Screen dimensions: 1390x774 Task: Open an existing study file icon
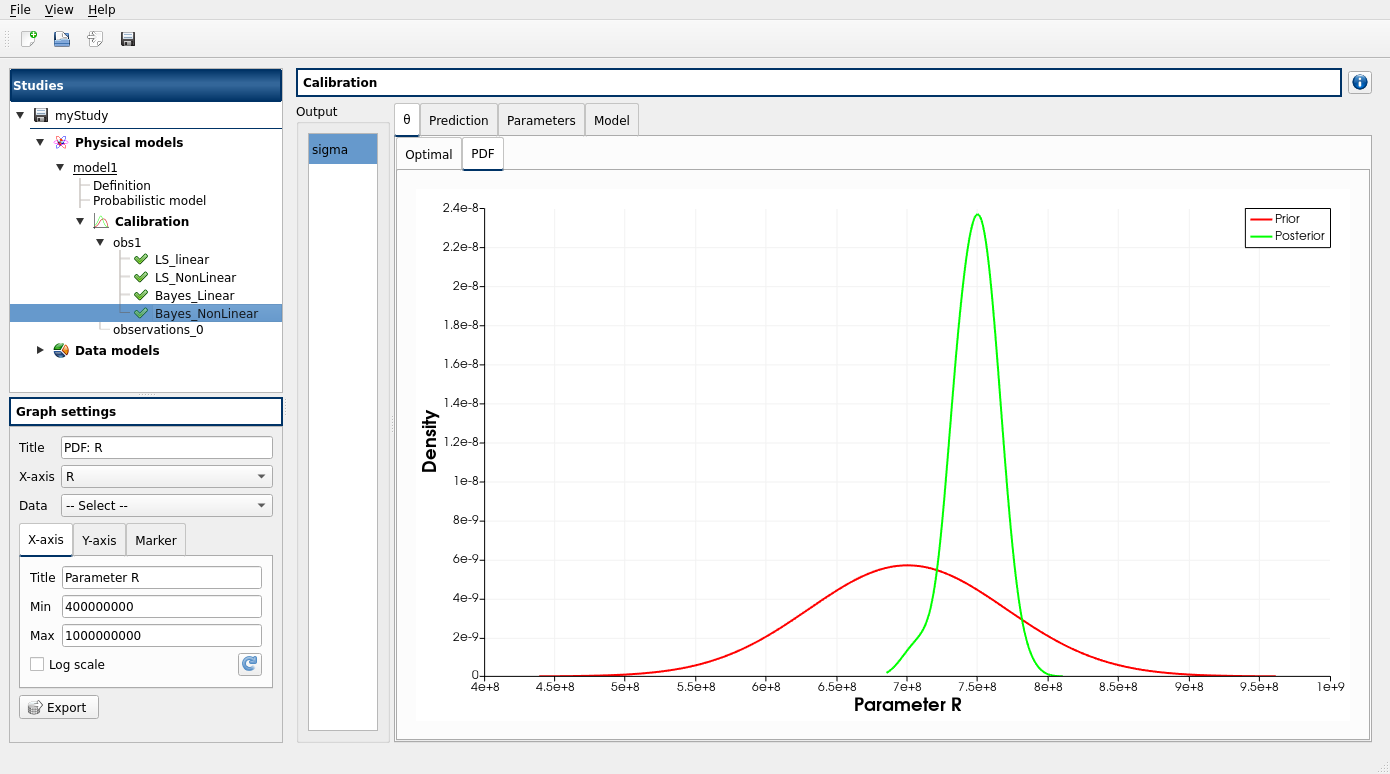(62, 39)
